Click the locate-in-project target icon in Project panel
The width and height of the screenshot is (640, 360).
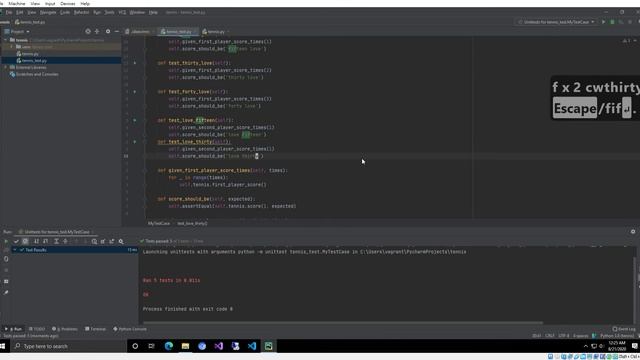pyautogui.click(x=88, y=31)
